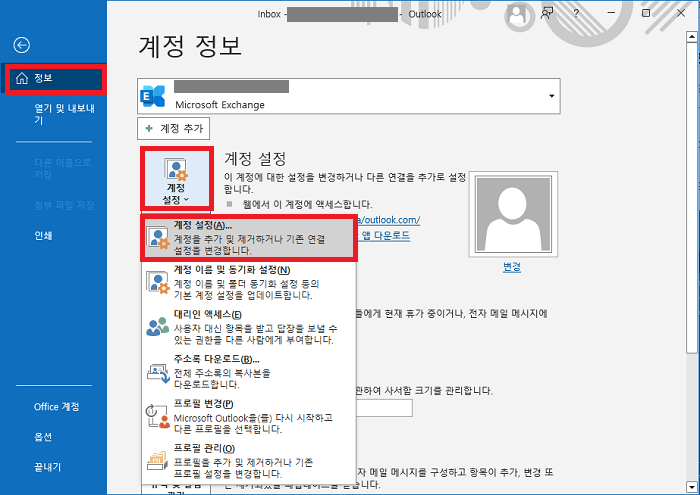
Task: Click the 앱 다운로드 link
Action: click(x=385, y=235)
